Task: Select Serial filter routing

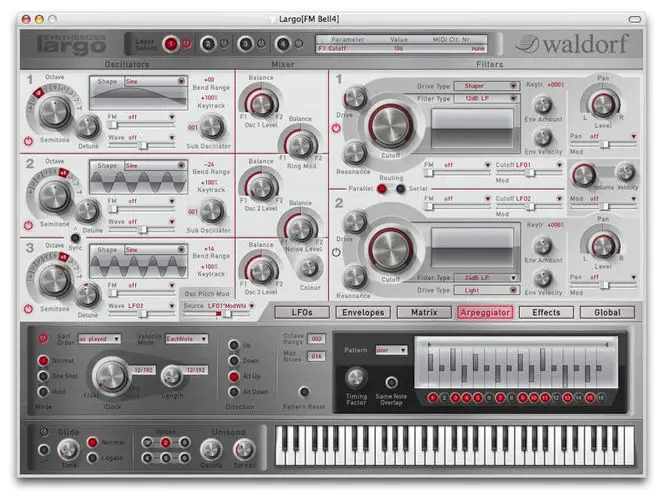Action: click(x=401, y=187)
